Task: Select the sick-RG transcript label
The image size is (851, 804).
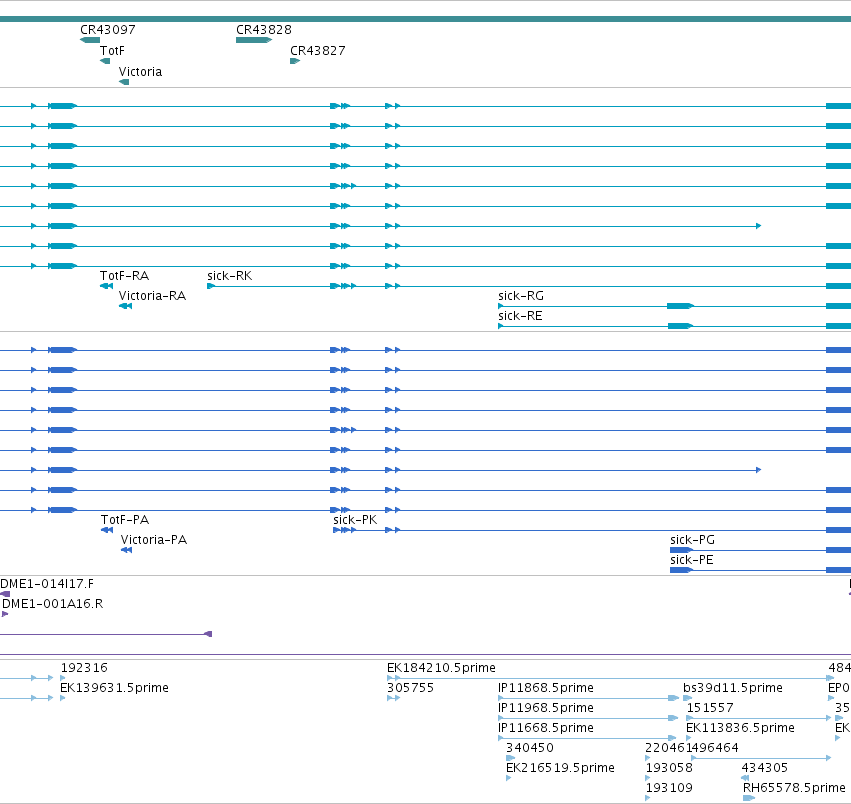Action: pos(520,296)
